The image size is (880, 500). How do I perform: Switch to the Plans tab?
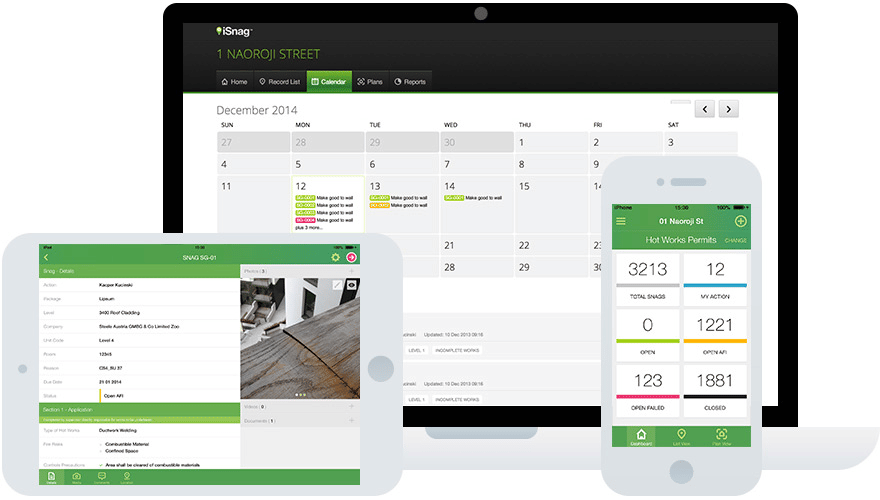coord(370,81)
